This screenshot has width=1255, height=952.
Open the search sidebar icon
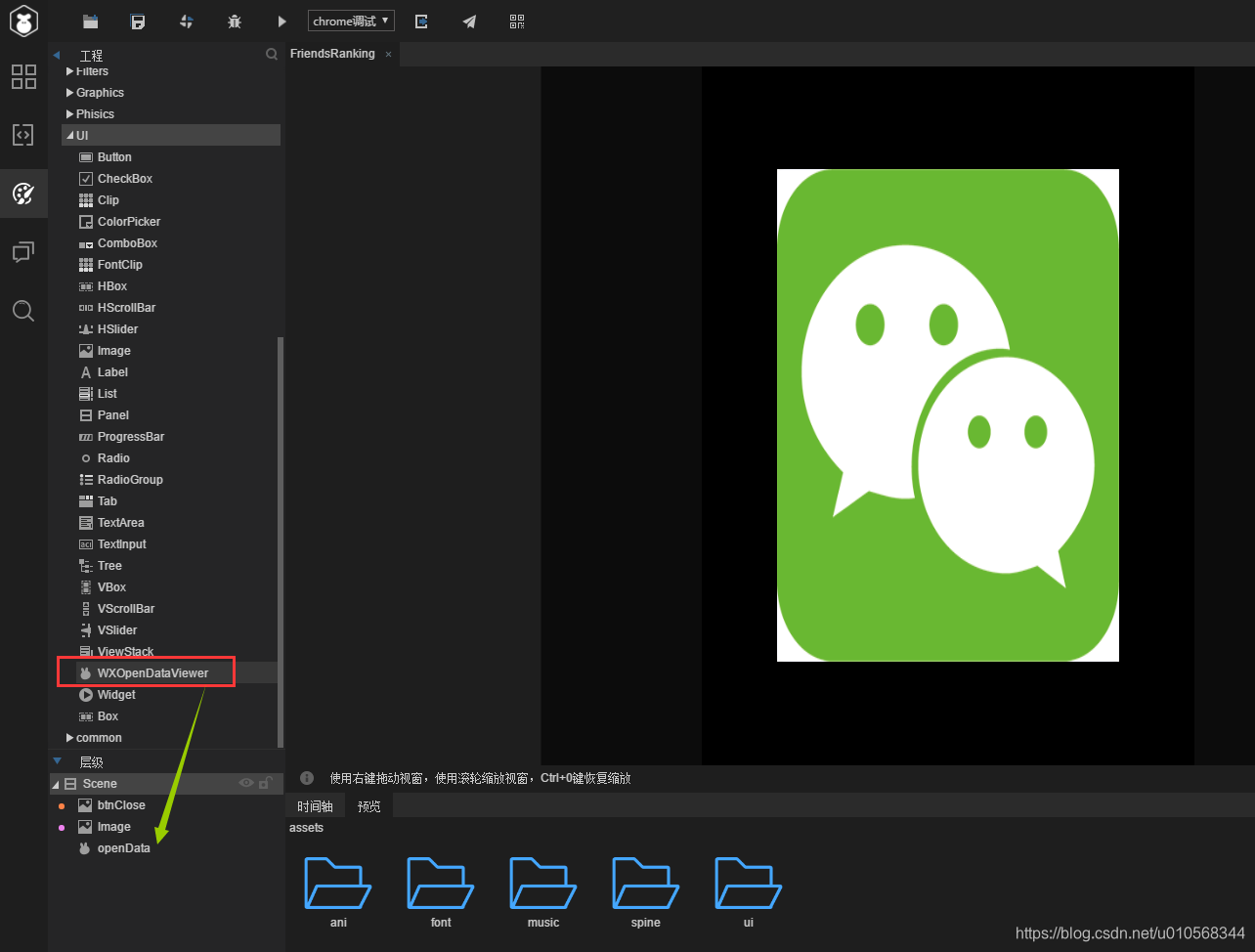pos(23,311)
